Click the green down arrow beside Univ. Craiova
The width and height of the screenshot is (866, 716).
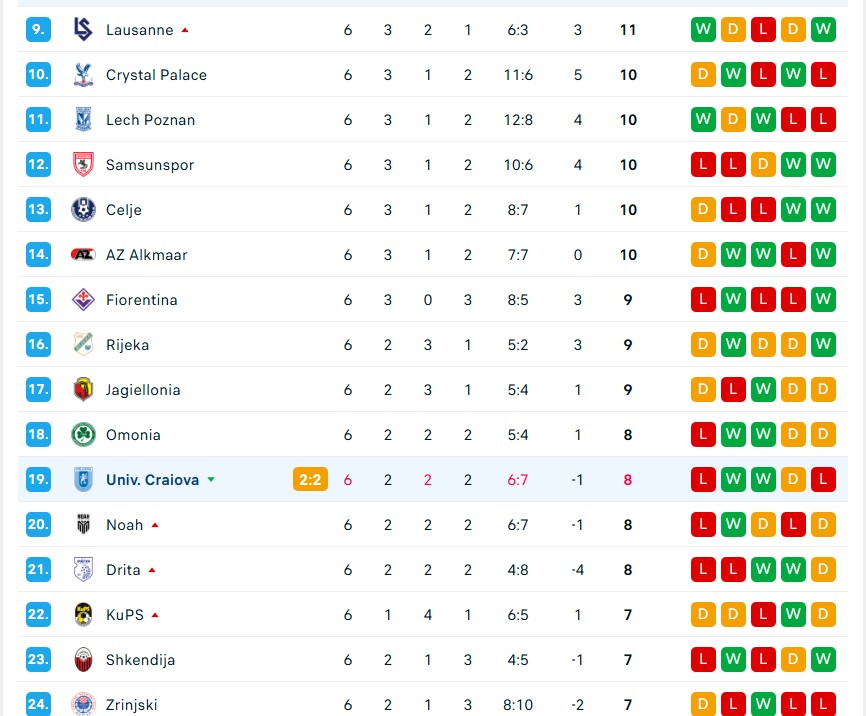pyautogui.click(x=211, y=480)
